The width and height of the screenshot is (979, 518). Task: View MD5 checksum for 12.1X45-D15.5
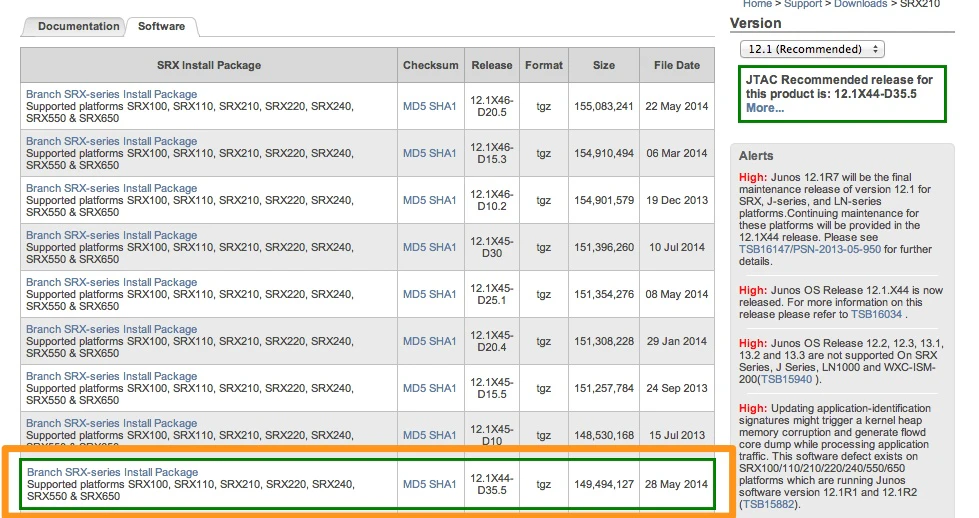pos(415,388)
